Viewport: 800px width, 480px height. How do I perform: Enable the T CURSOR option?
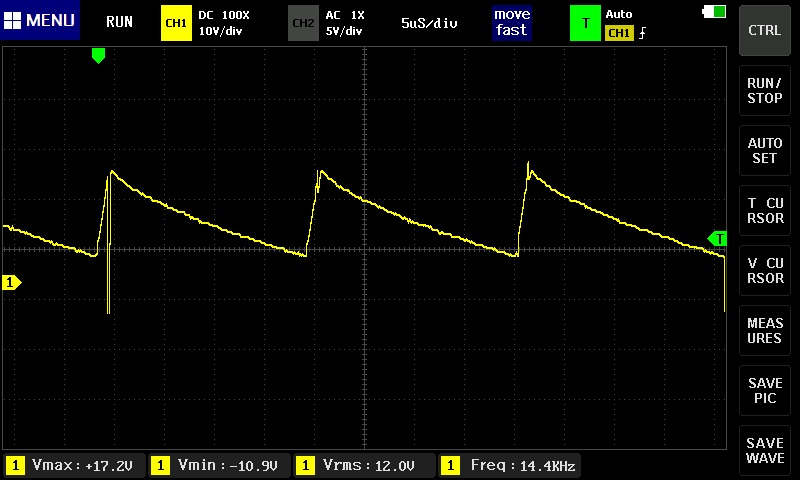pos(765,210)
